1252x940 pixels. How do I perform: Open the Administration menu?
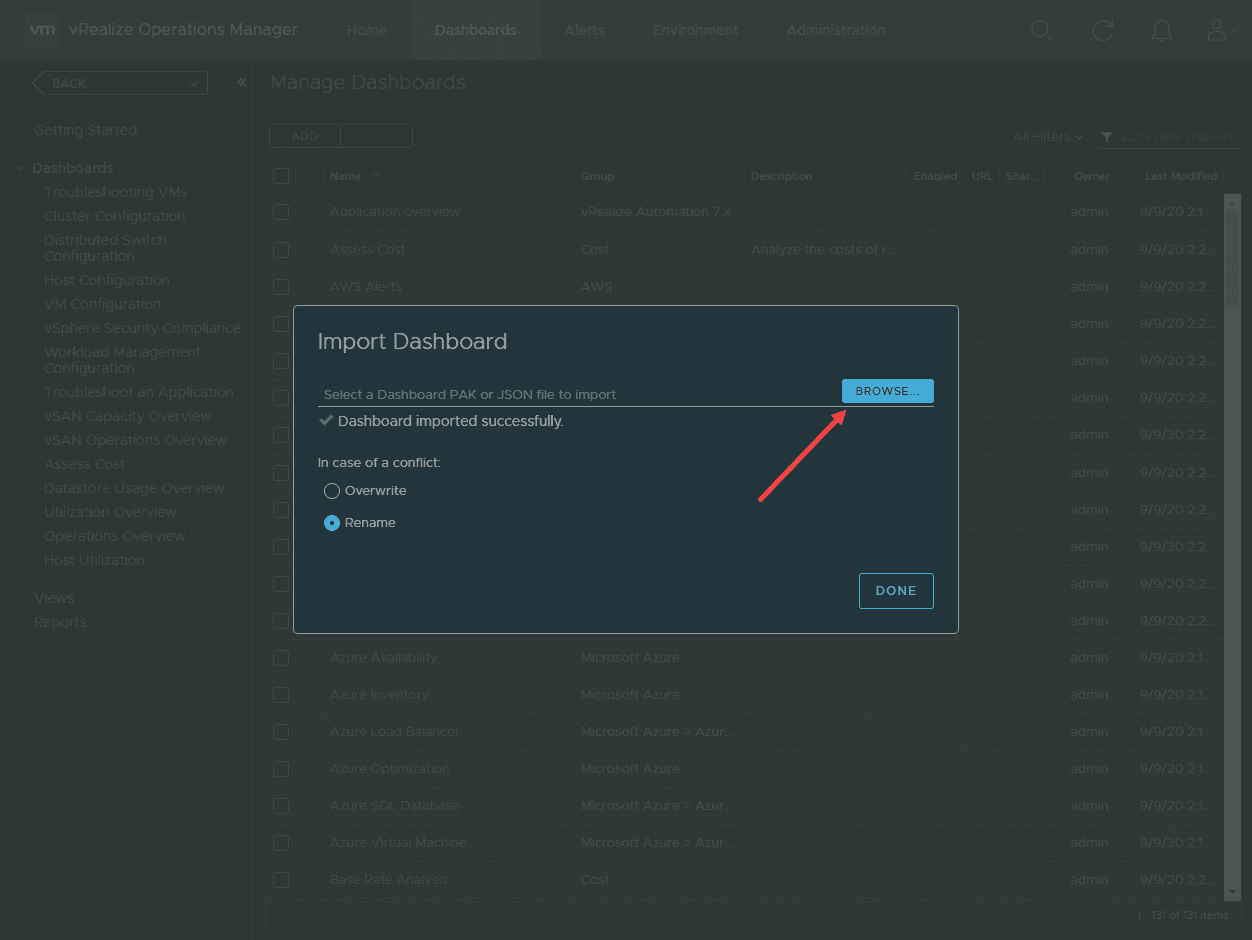tap(835, 30)
